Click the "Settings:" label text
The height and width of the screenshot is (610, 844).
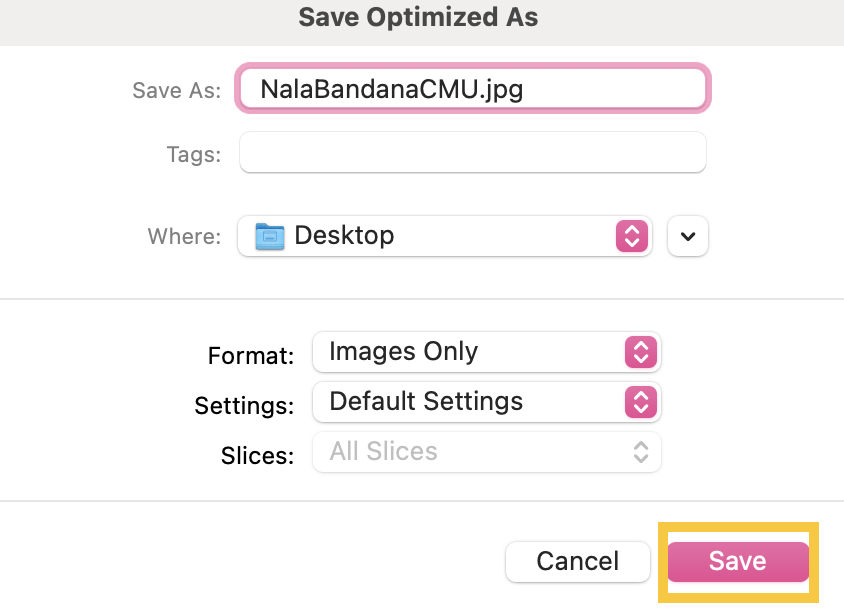click(244, 405)
